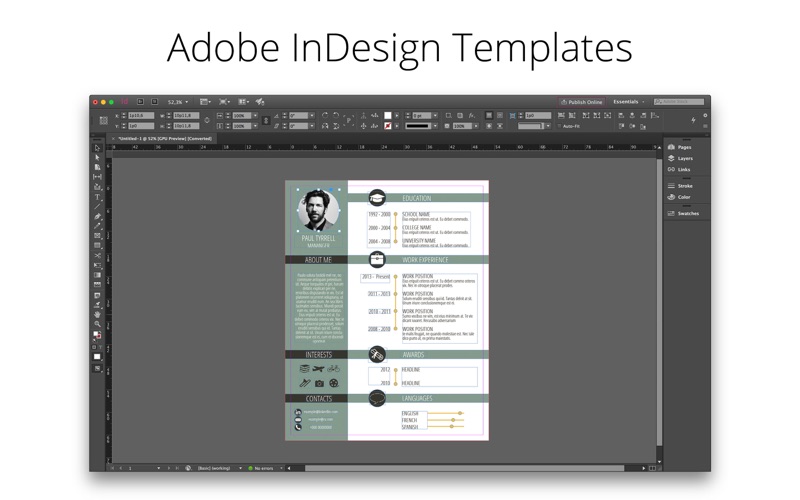The height and width of the screenshot is (500, 800).
Task: Select the Note tool
Action: 97,295
